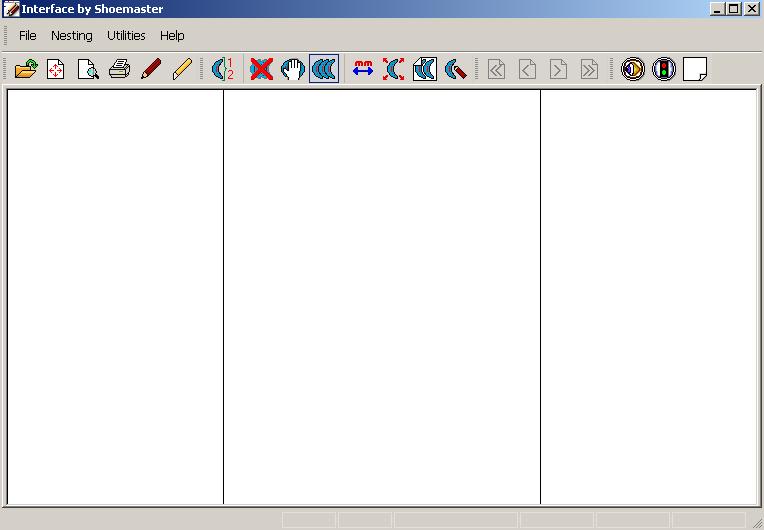764x530 pixels.
Task: Click the round yellow play arrow icon
Action: 633,69
